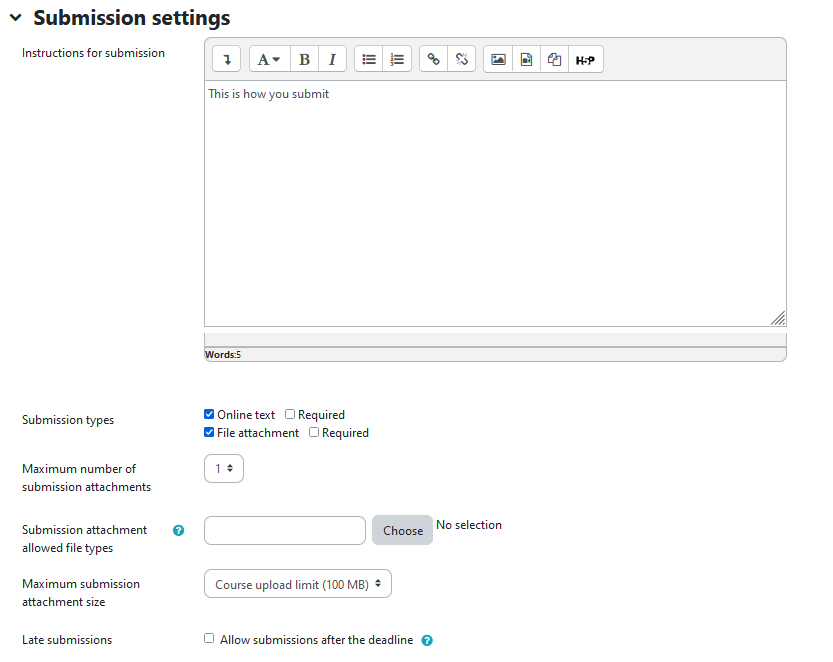Toggle the show more toolbar buttons icon
The width and height of the screenshot is (833, 662).
[227, 60]
